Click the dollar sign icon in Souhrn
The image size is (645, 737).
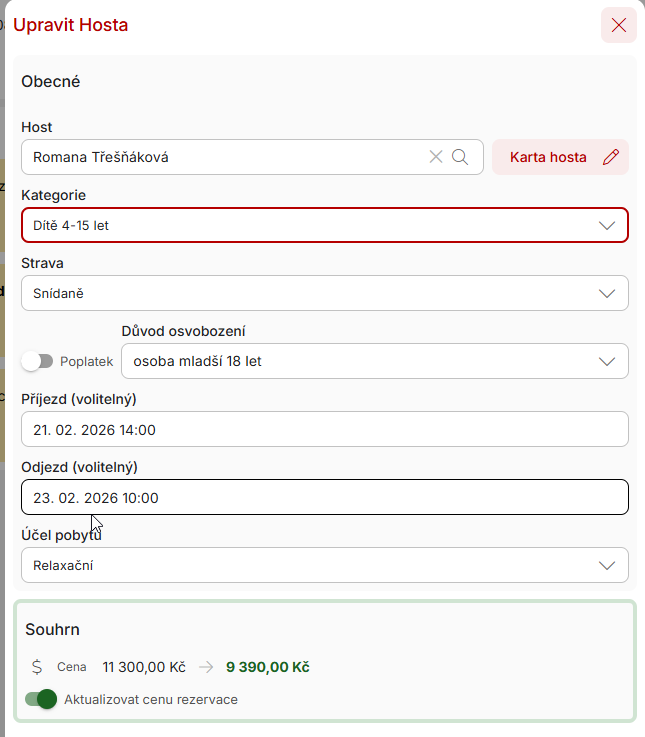click(37, 667)
